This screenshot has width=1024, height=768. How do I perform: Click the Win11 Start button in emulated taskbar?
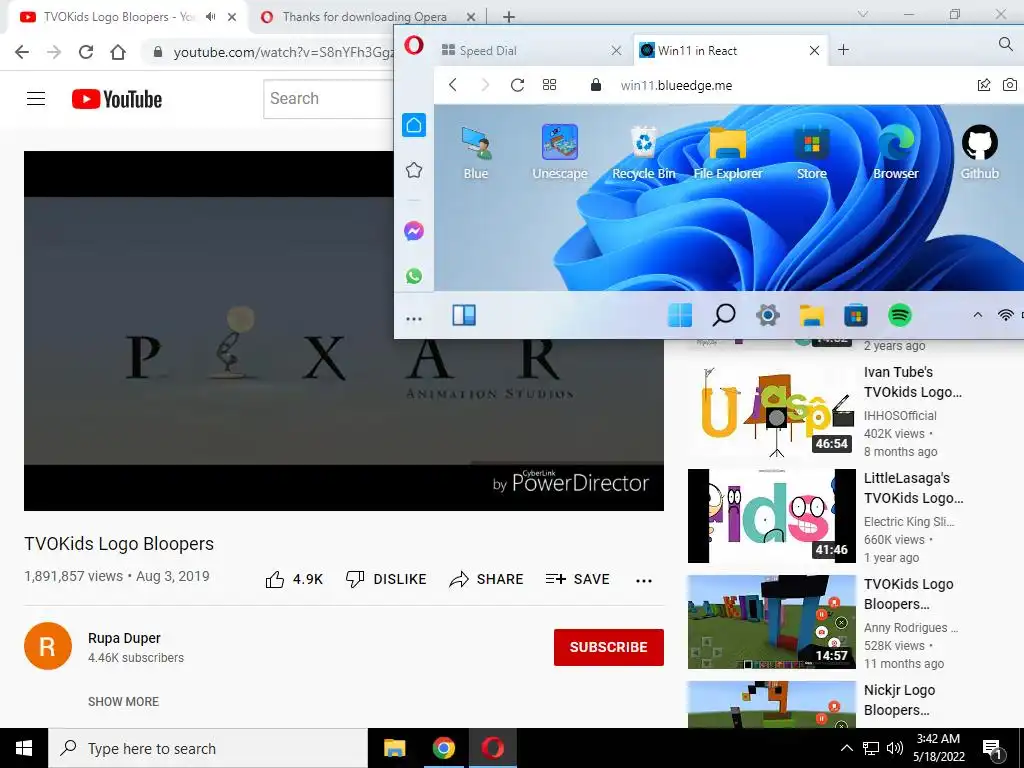click(x=680, y=315)
